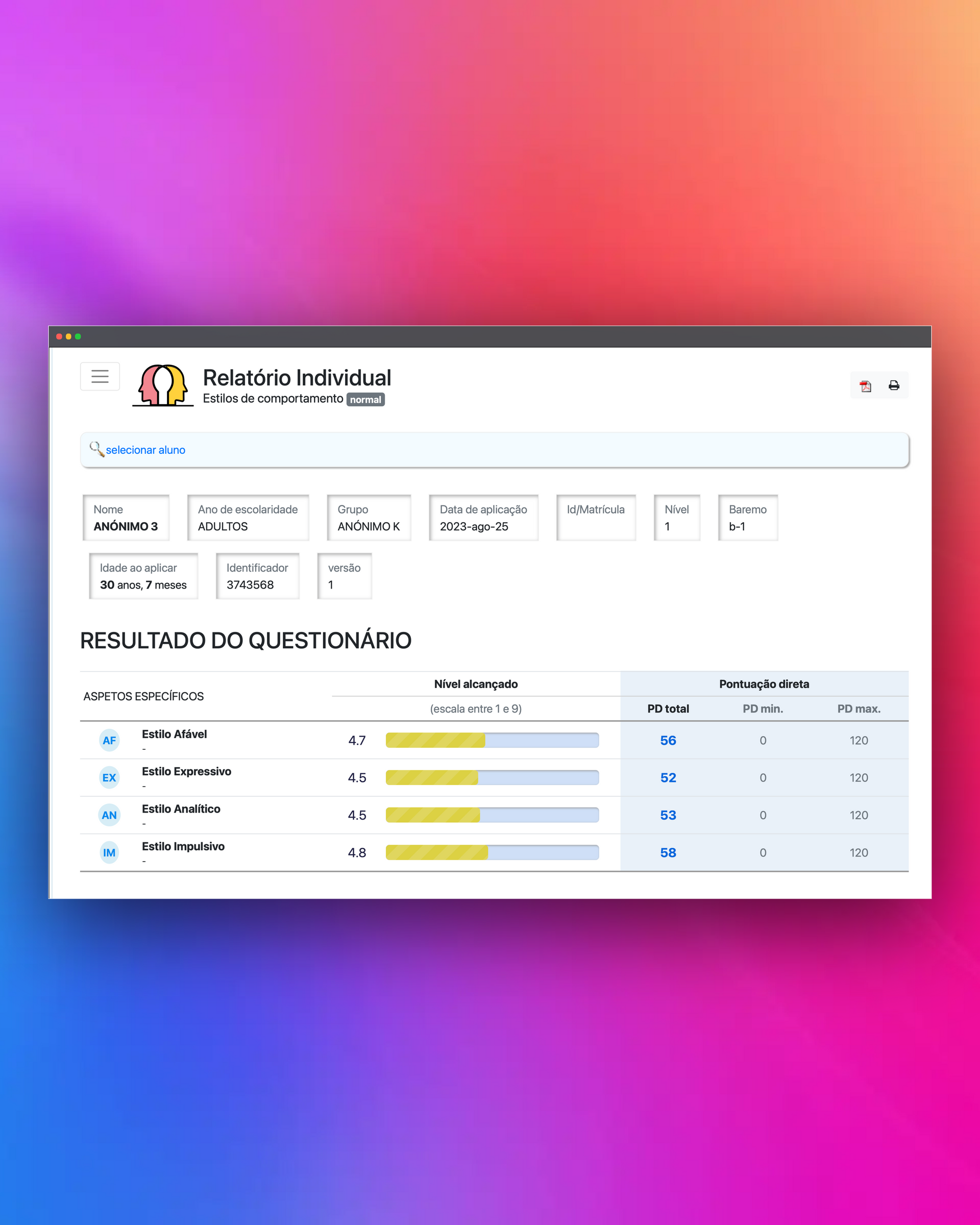Click the magnifier icon beside selecionar aluno
The image size is (980, 1225).
pyautogui.click(x=96, y=450)
